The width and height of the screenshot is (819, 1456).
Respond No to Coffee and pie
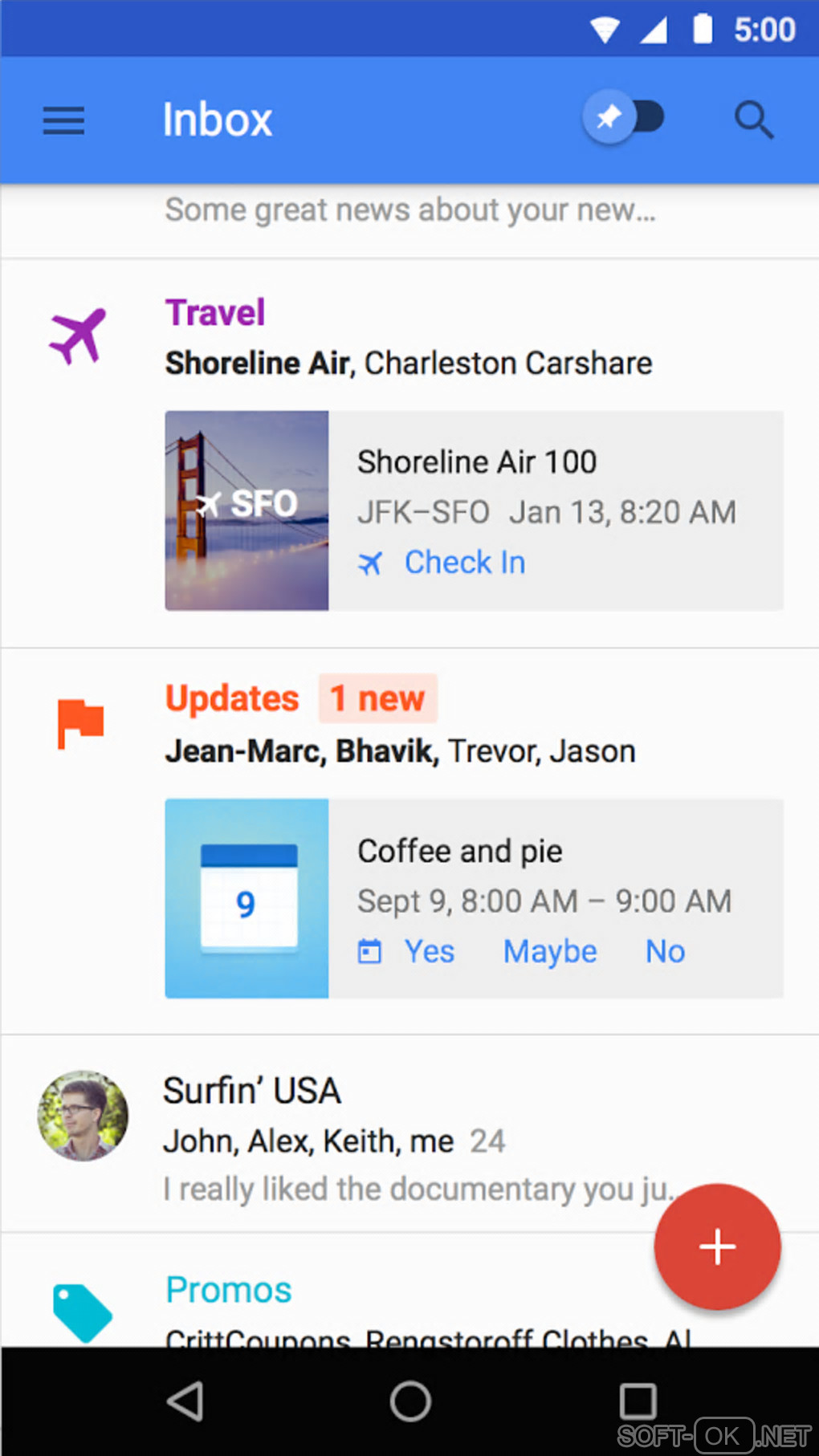(x=665, y=952)
